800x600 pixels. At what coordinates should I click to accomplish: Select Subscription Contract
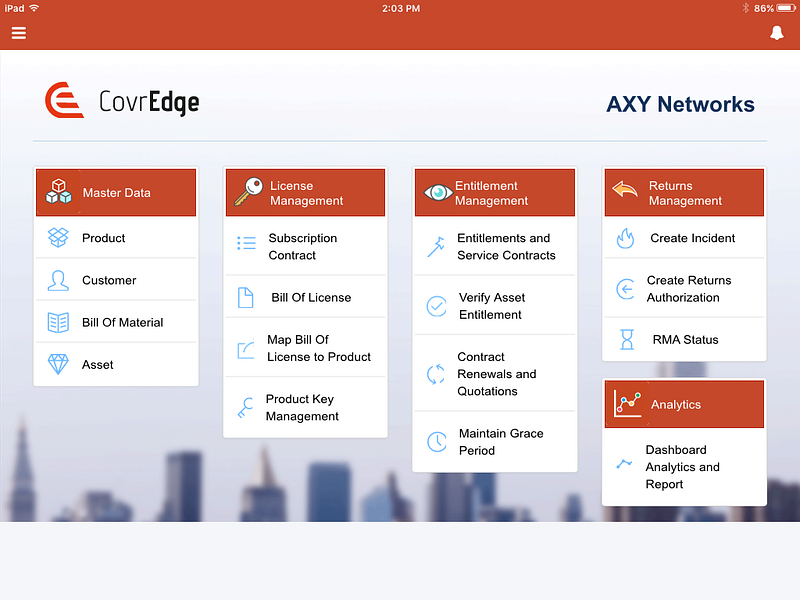point(305,246)
